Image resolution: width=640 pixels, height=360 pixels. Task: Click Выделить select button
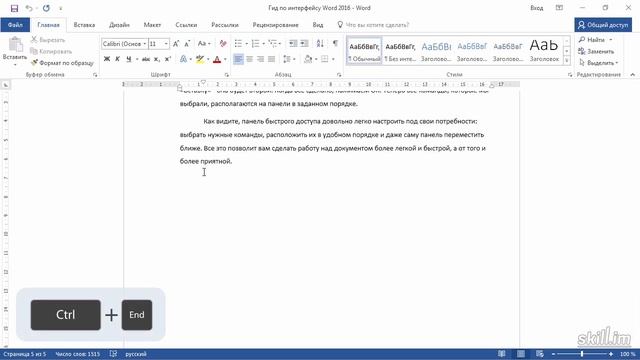point(598,63)
